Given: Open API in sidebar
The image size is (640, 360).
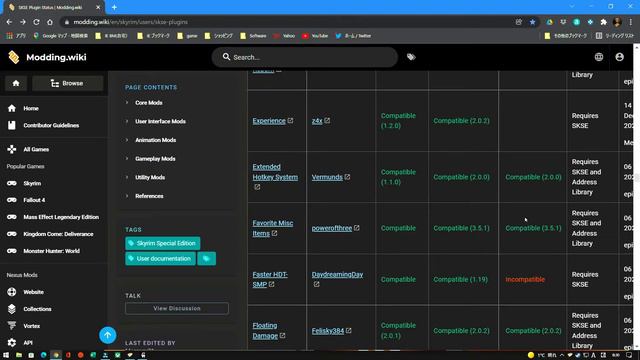Looking at the screenshot, I should [28, 343].
